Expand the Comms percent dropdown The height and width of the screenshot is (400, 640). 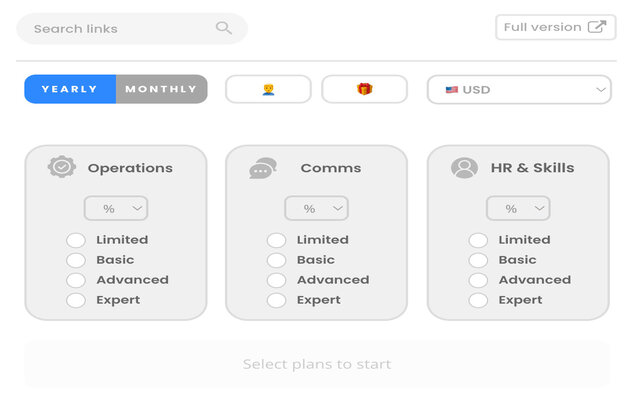(317, 208)
